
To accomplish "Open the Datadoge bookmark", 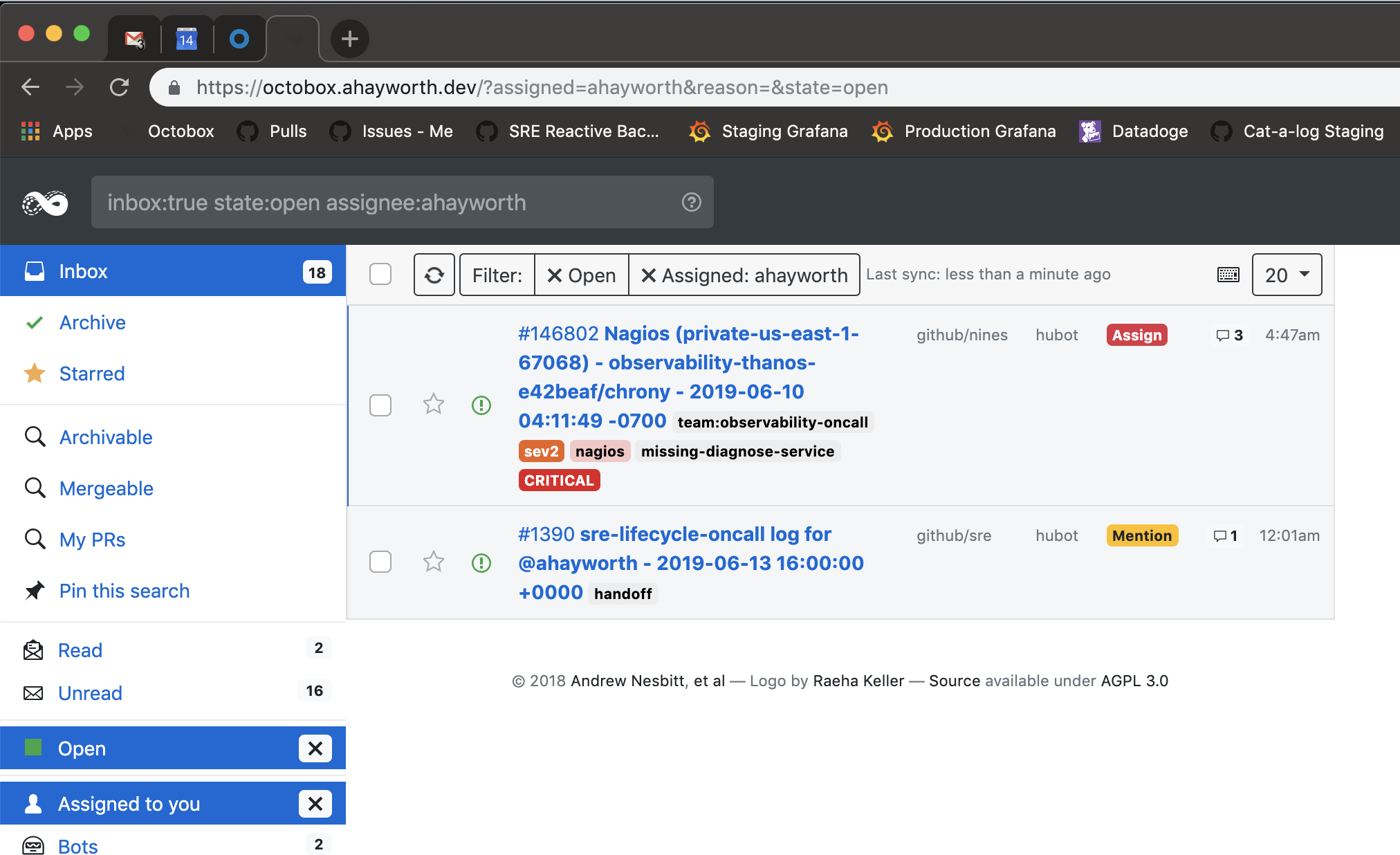I will (1134, 131).
